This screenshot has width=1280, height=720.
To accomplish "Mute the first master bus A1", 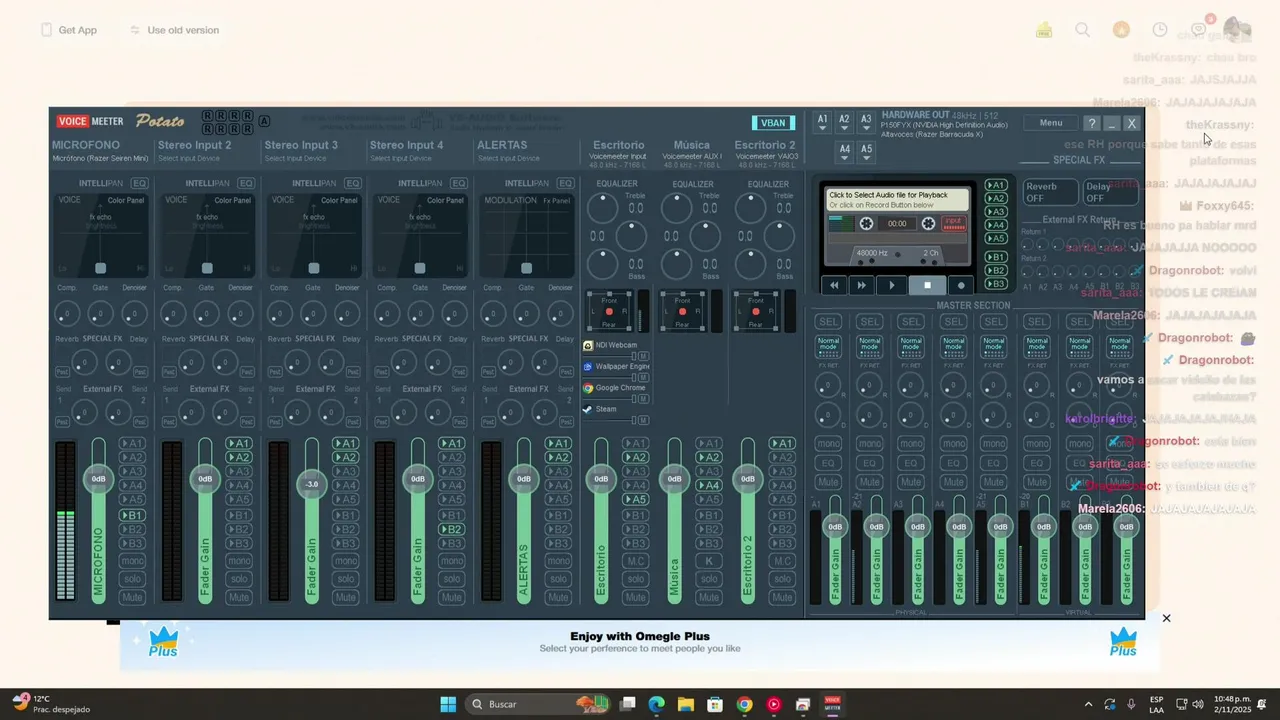I will (x=828, y=481).
